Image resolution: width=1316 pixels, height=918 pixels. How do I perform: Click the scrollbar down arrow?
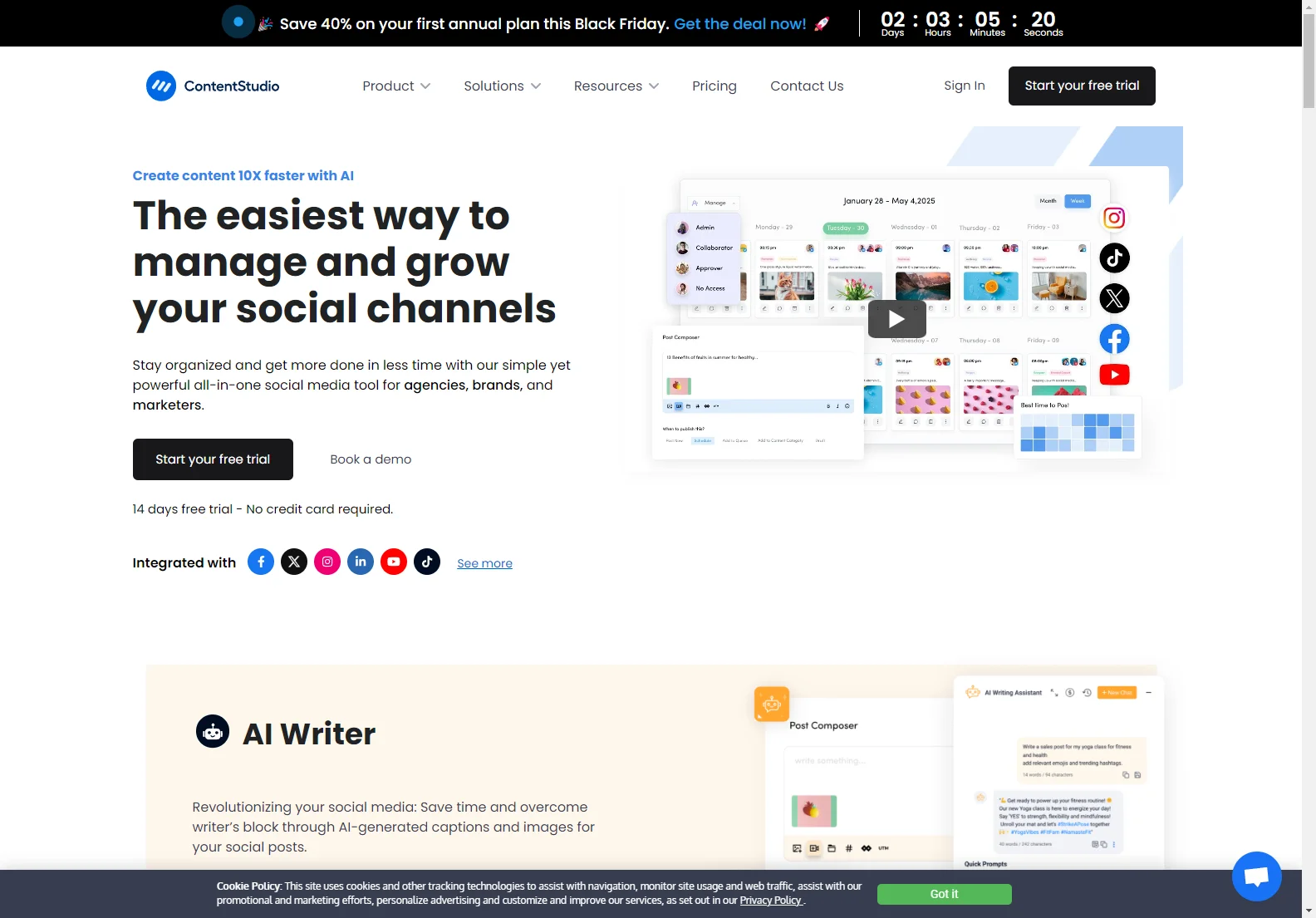pyautogui.click(x=1309, y=911)
